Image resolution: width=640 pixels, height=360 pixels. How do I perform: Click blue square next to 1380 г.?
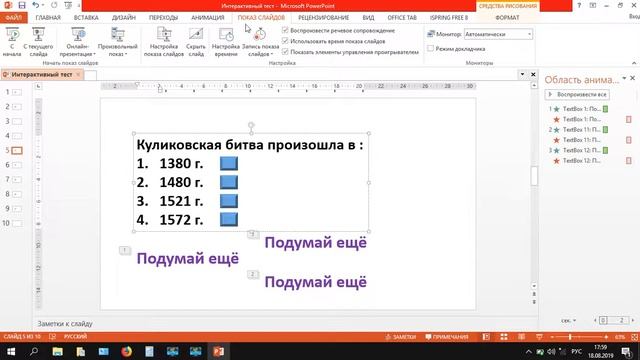229,163
